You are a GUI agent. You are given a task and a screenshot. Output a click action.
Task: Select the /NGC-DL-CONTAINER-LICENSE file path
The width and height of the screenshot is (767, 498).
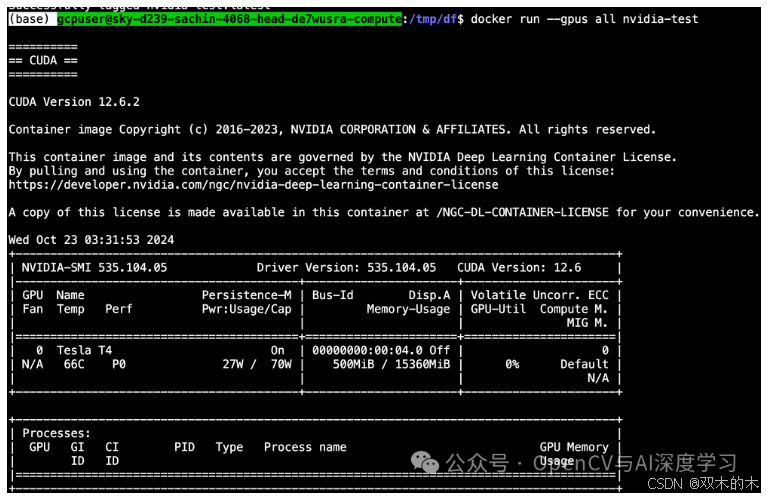tap(522, 212)
